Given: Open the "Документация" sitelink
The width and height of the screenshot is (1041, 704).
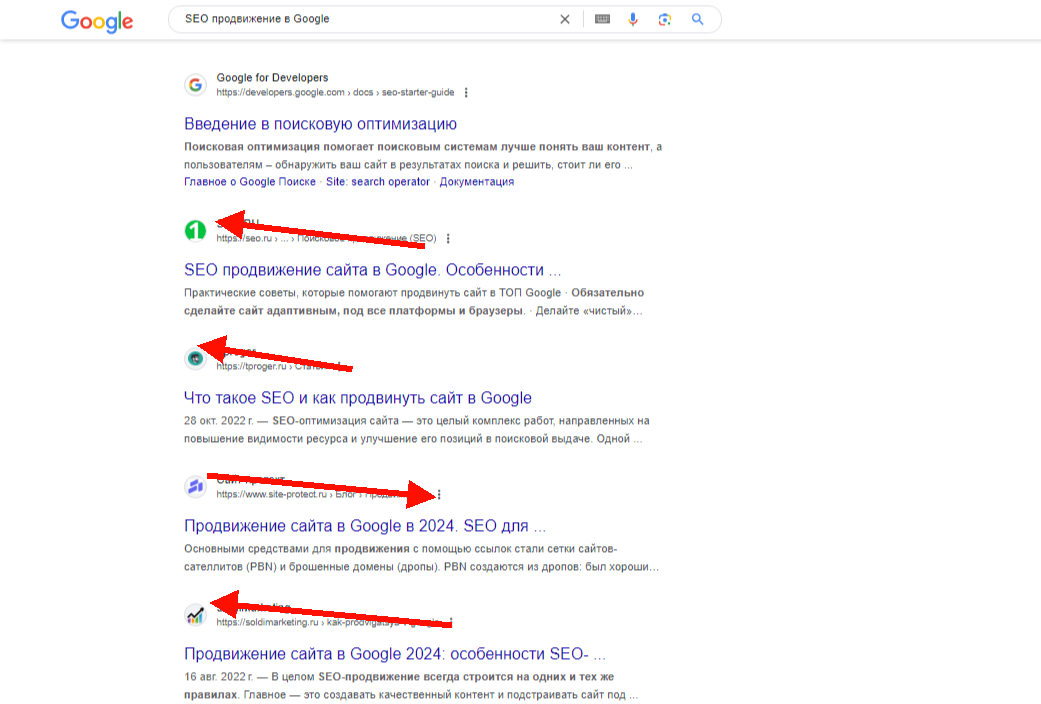Looking at the screenshot, I should (476, 182).
